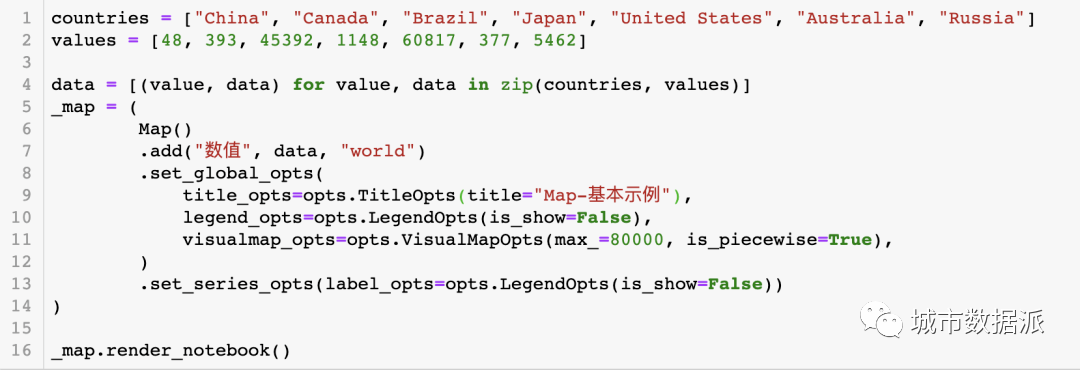
Task: Click False in legend_opts line
Action: pyautogui.click(x=604, y=218)
